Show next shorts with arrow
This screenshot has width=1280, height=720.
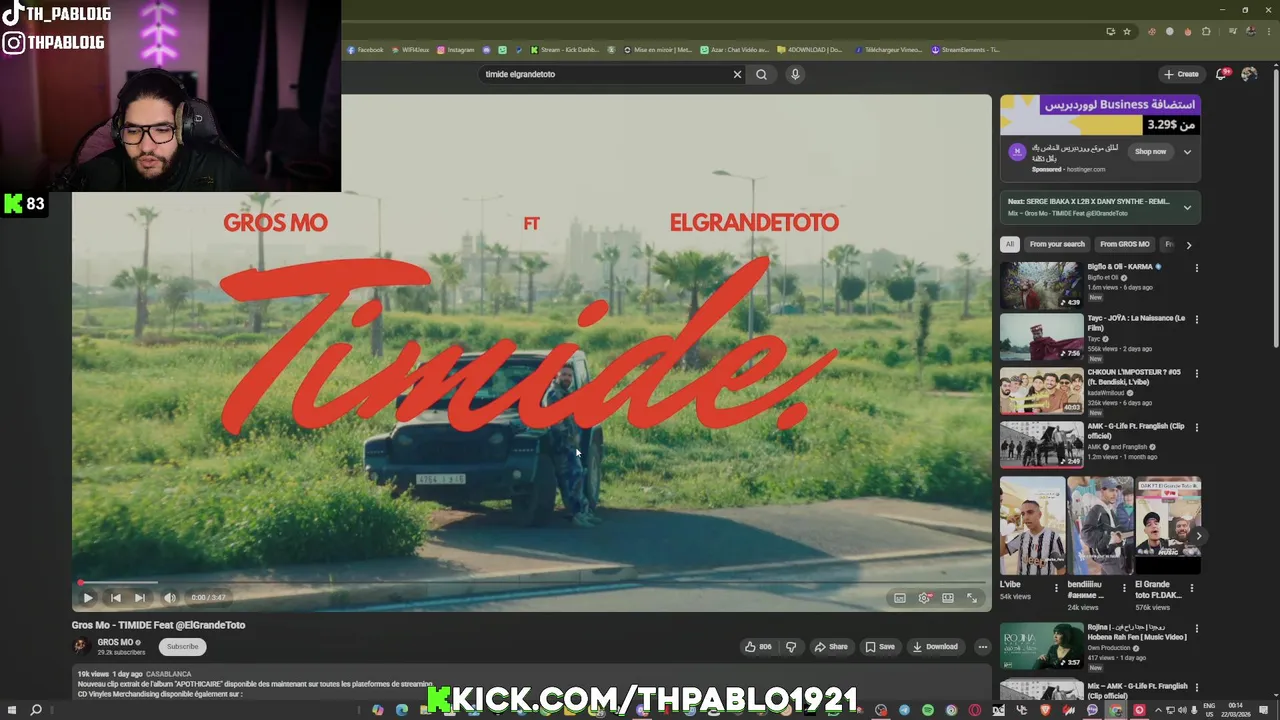pos(1198,536)
